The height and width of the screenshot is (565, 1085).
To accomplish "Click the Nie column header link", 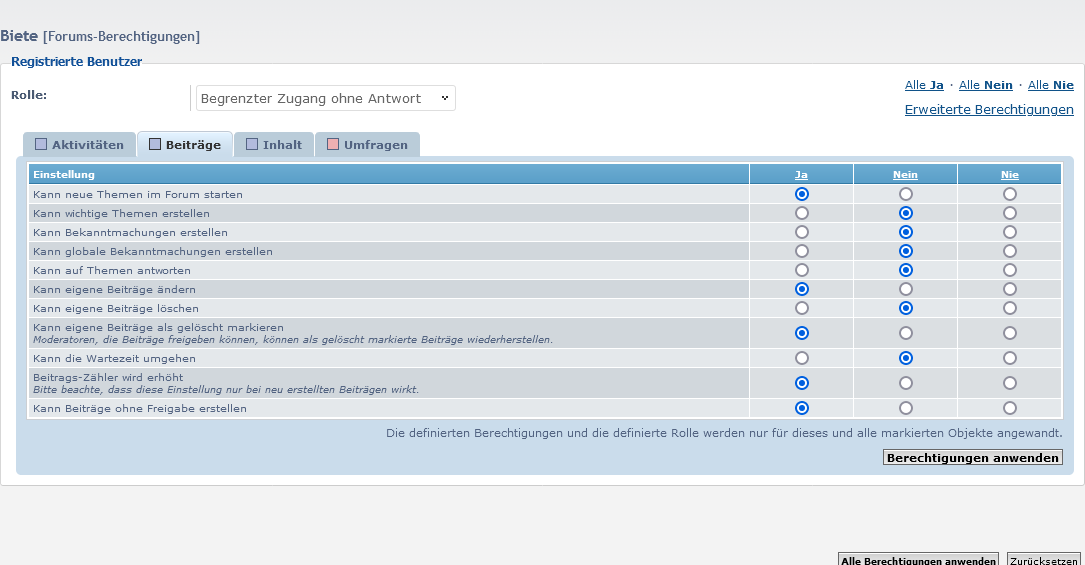I will [x=1010, y=175].
